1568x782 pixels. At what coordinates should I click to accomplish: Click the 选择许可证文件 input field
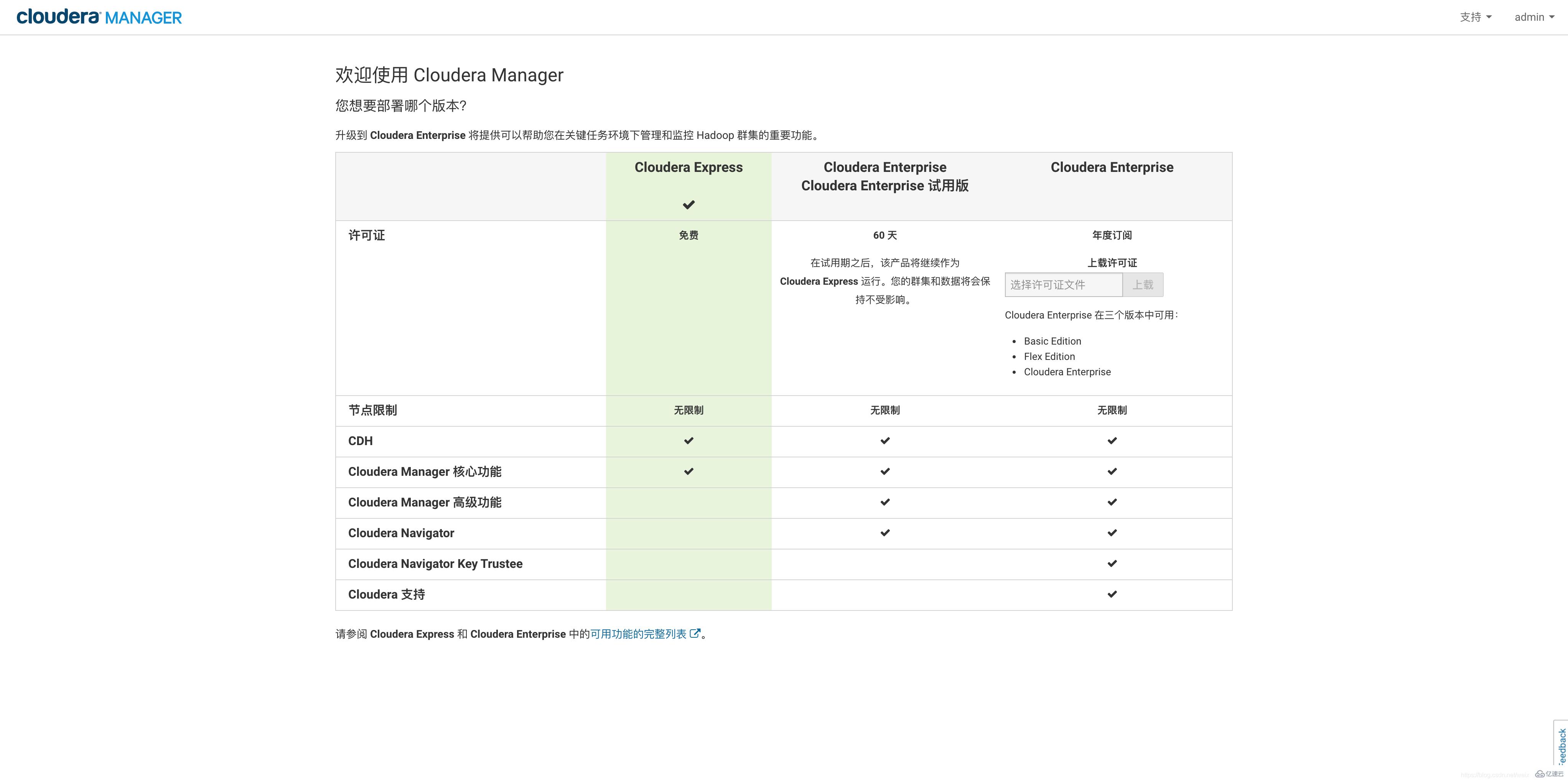(1063, 284)
